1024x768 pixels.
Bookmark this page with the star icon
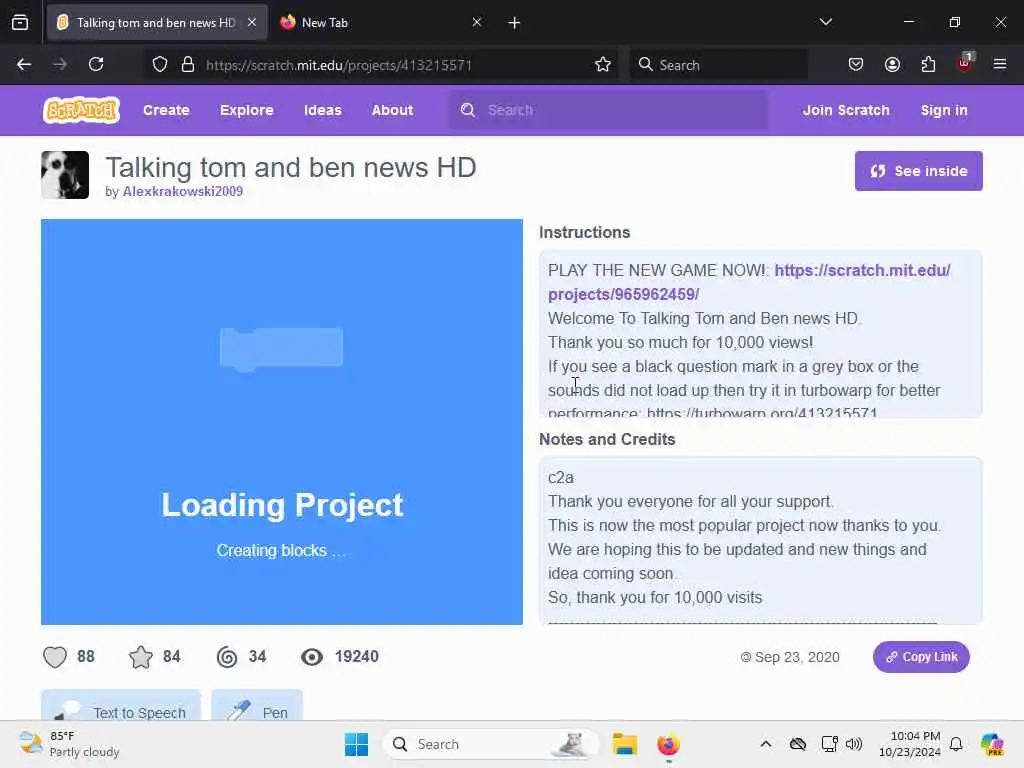tap(602, 64)
